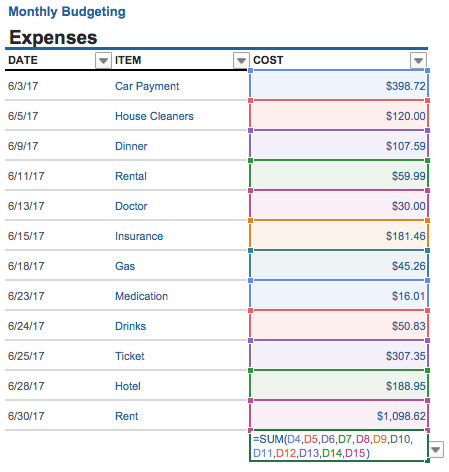Select the Rent cost cell $1,098.62
The image size is (449, 472).
339,416
